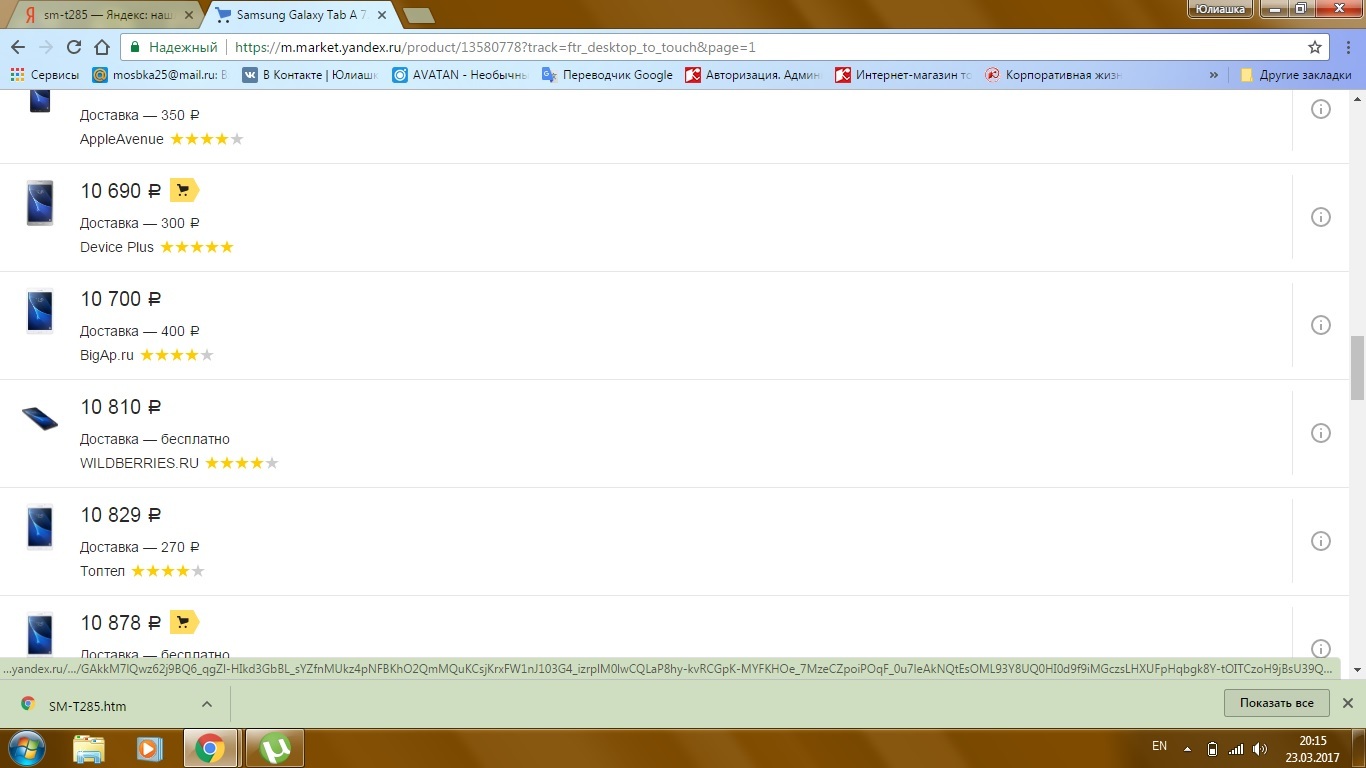The width and height of the screenshot is (1366, 768).
Task: Reload the page with the refresh icon
Action: (73, 47)
